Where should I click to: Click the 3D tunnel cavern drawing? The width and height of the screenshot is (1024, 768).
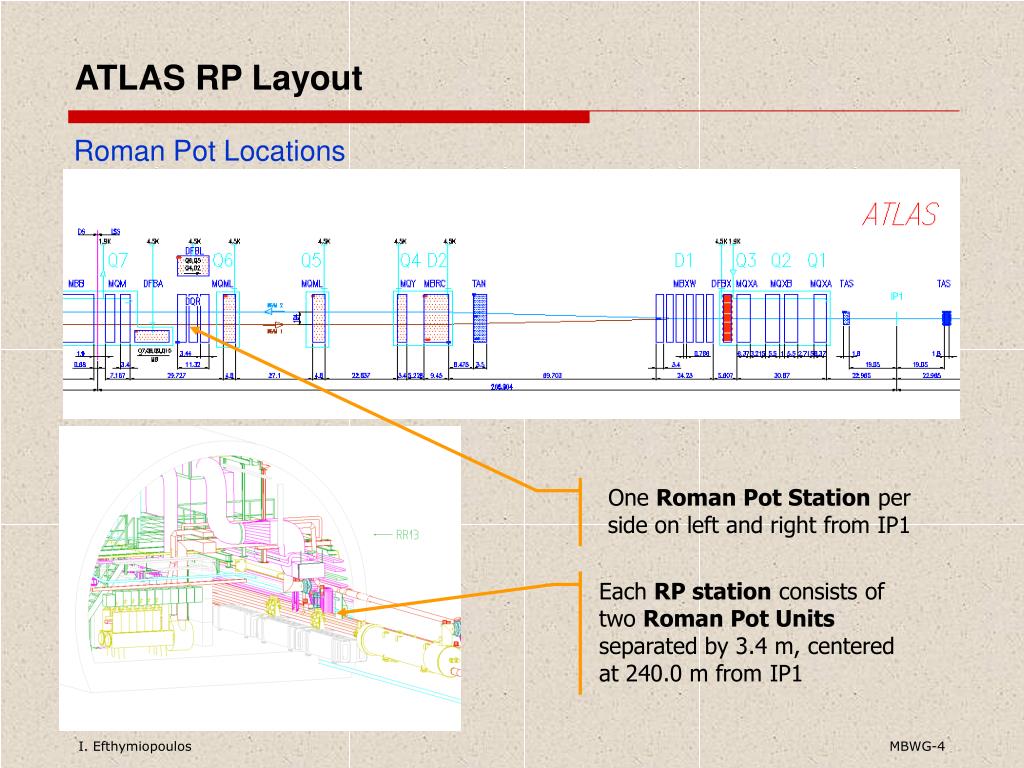click(260, 579)
